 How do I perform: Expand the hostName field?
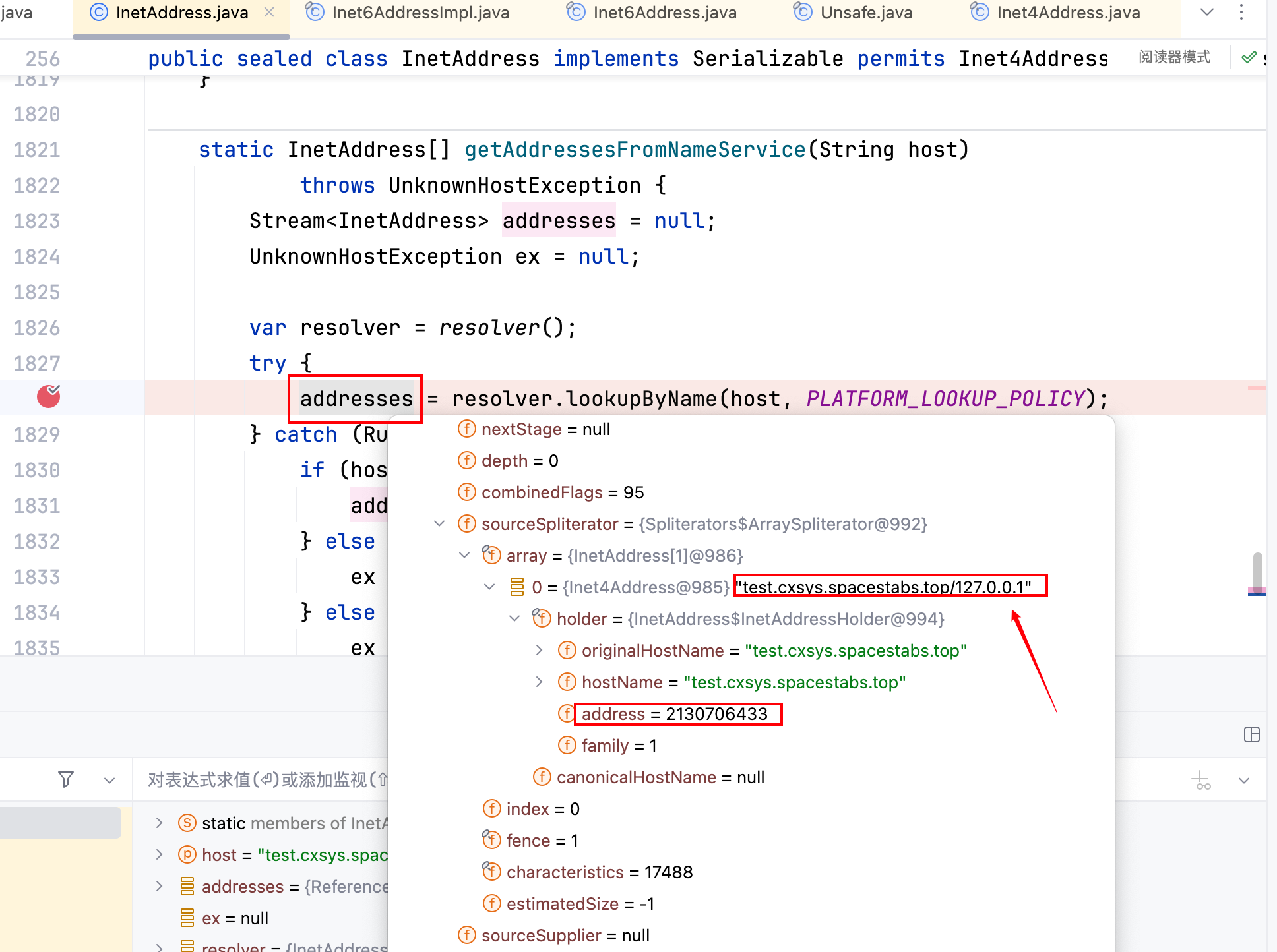click(540, 682)
